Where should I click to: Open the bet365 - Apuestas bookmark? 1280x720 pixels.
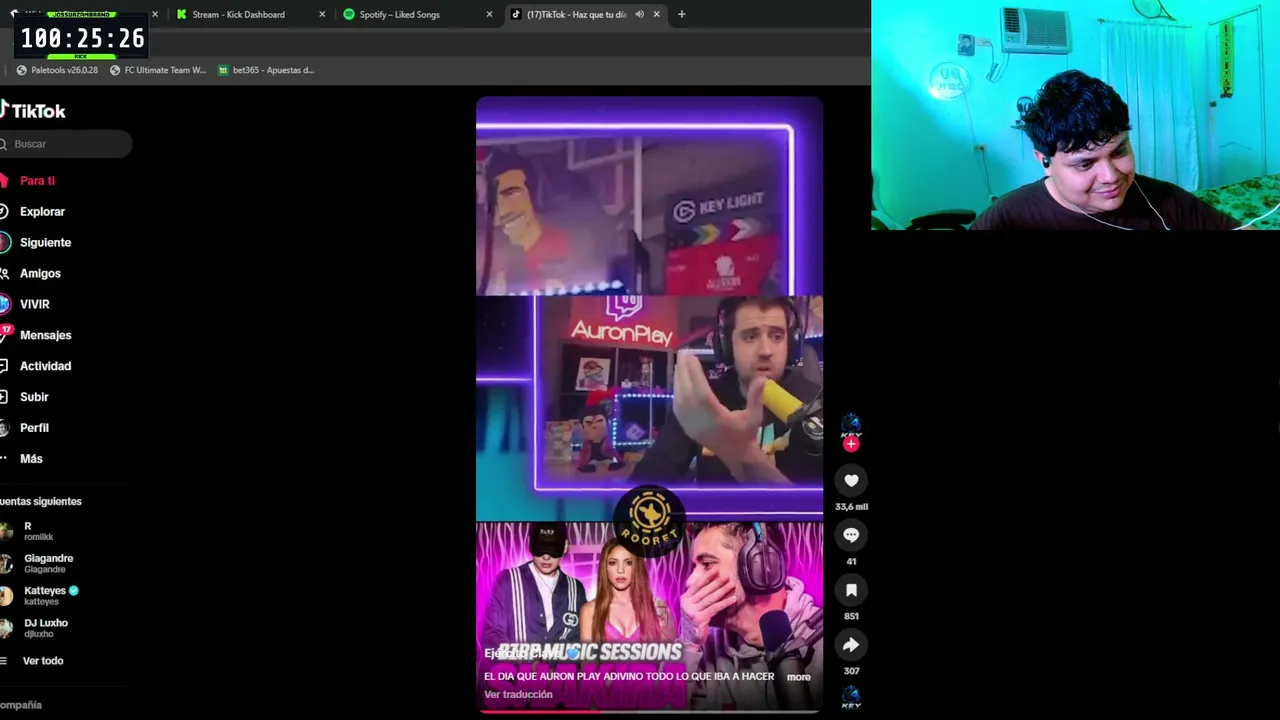pos(266,70)
